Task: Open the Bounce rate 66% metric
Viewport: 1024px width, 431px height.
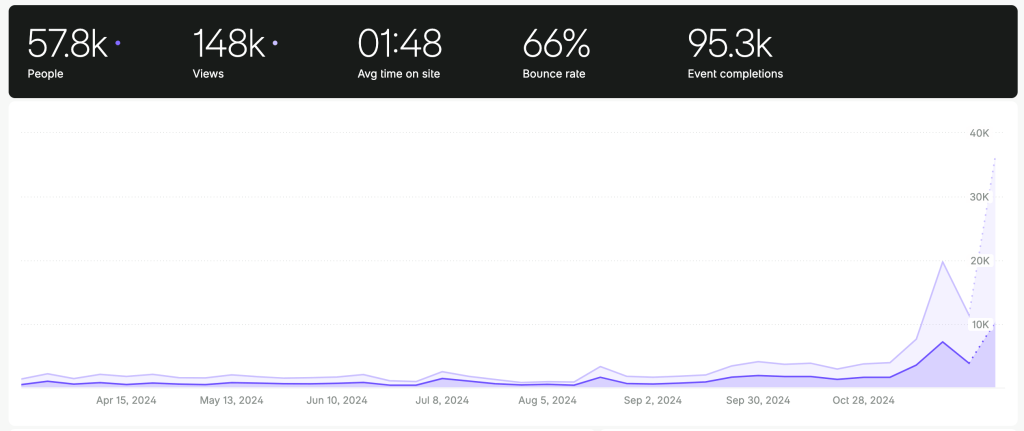Action: pyautogui.click(x=556, y=52)
